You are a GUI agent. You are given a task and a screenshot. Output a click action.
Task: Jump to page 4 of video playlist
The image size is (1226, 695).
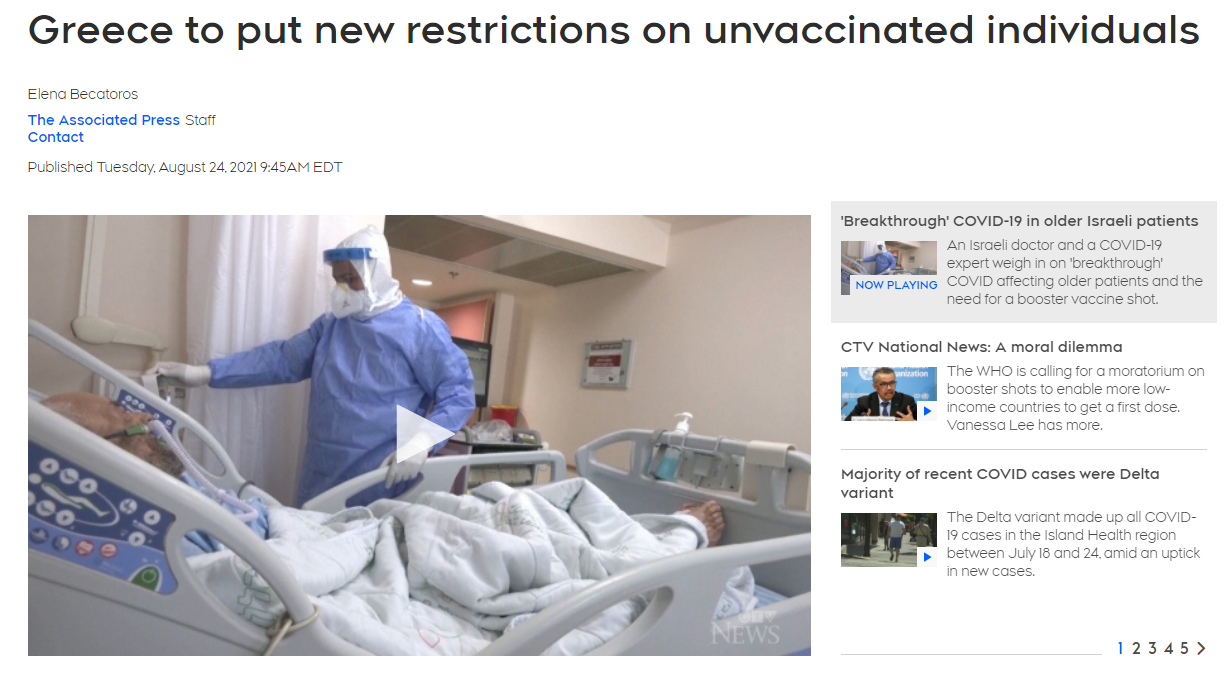pos(1168,648)
